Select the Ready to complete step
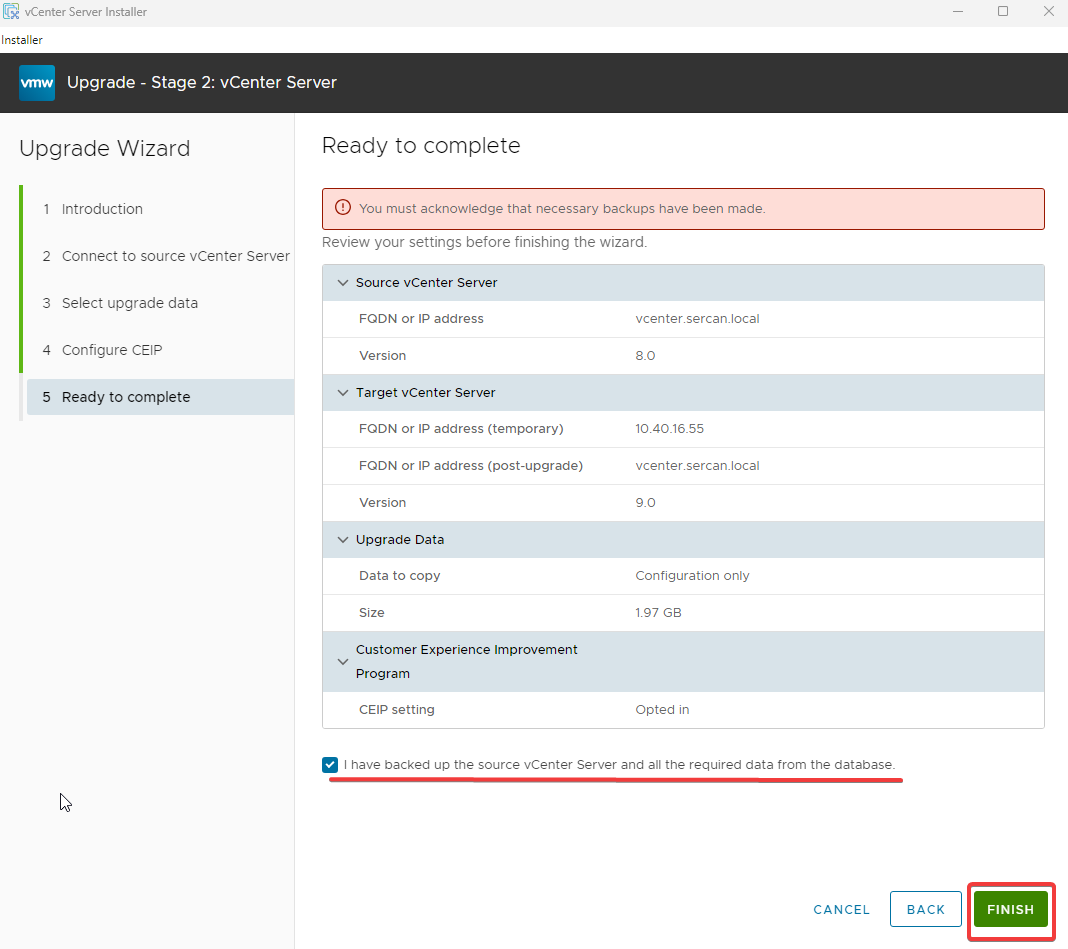 point(161,397)
